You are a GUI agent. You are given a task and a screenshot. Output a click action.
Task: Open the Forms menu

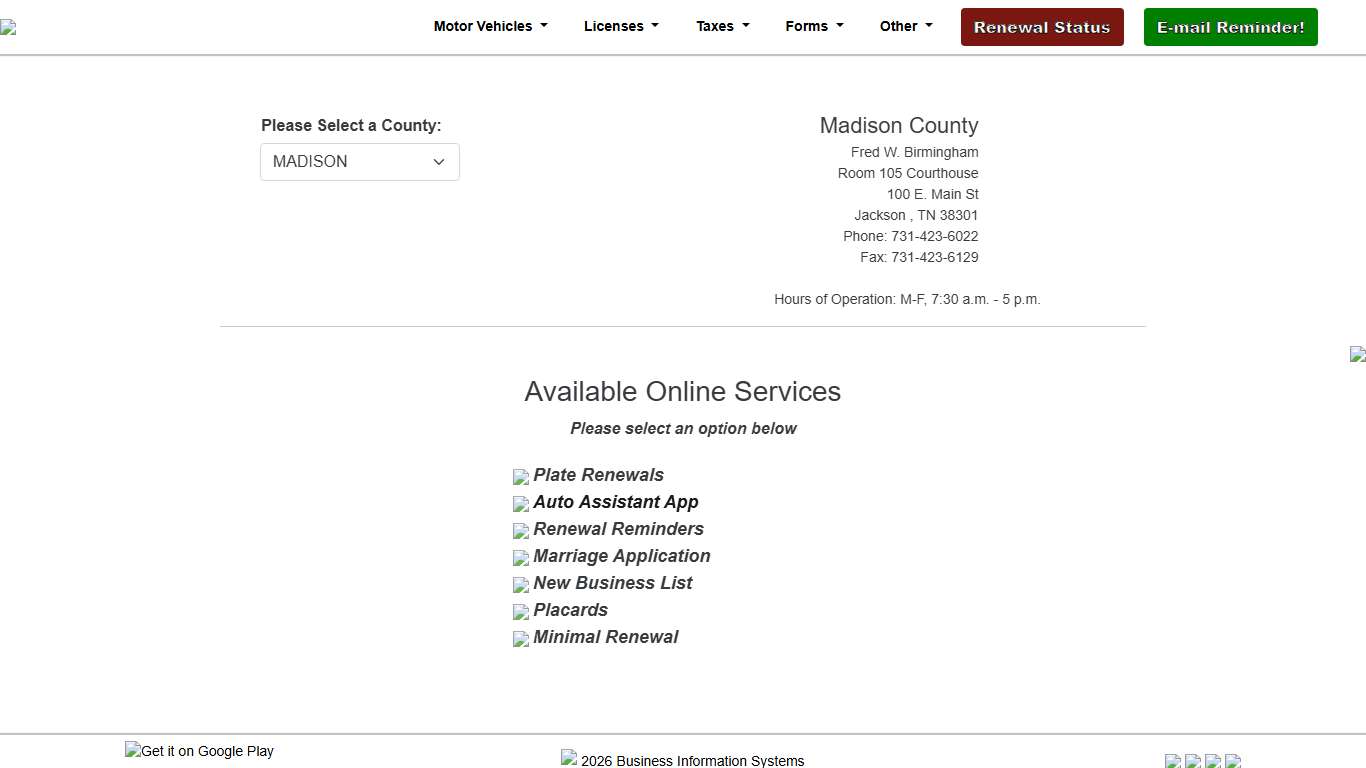point(814,27)
